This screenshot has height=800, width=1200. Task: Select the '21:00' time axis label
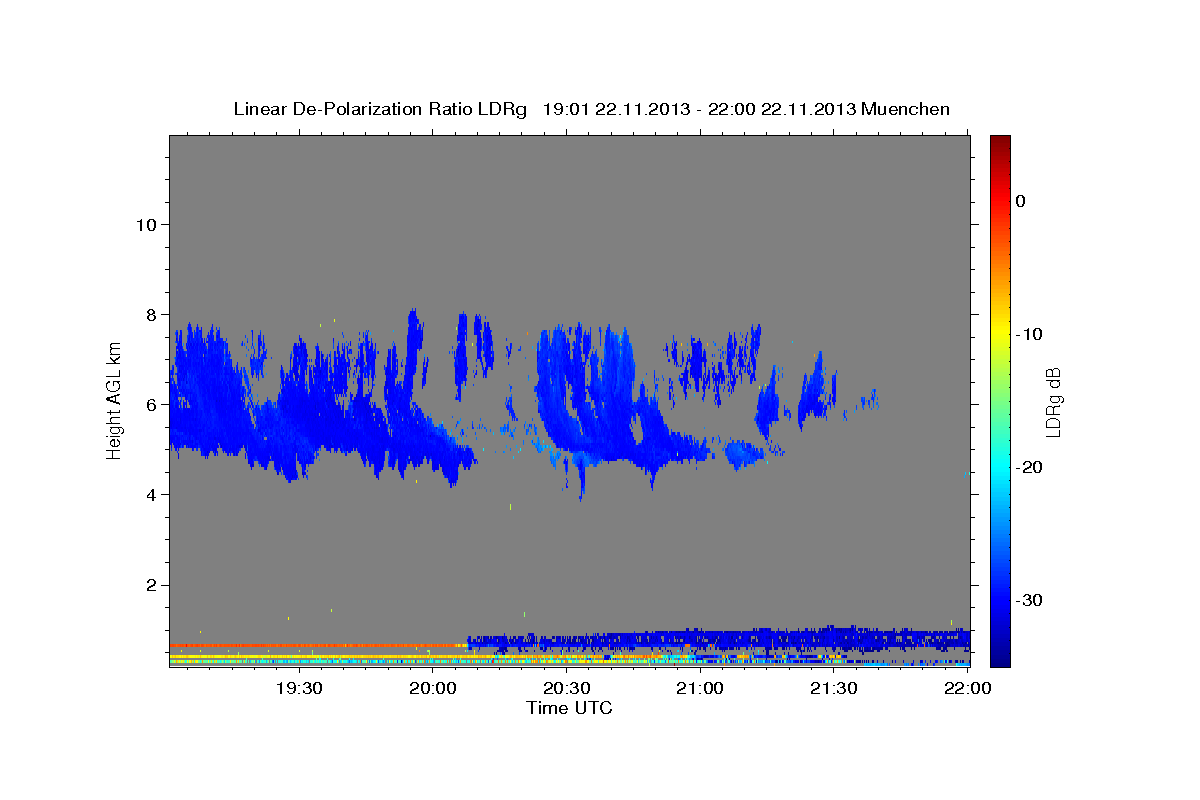click(700, 689)
